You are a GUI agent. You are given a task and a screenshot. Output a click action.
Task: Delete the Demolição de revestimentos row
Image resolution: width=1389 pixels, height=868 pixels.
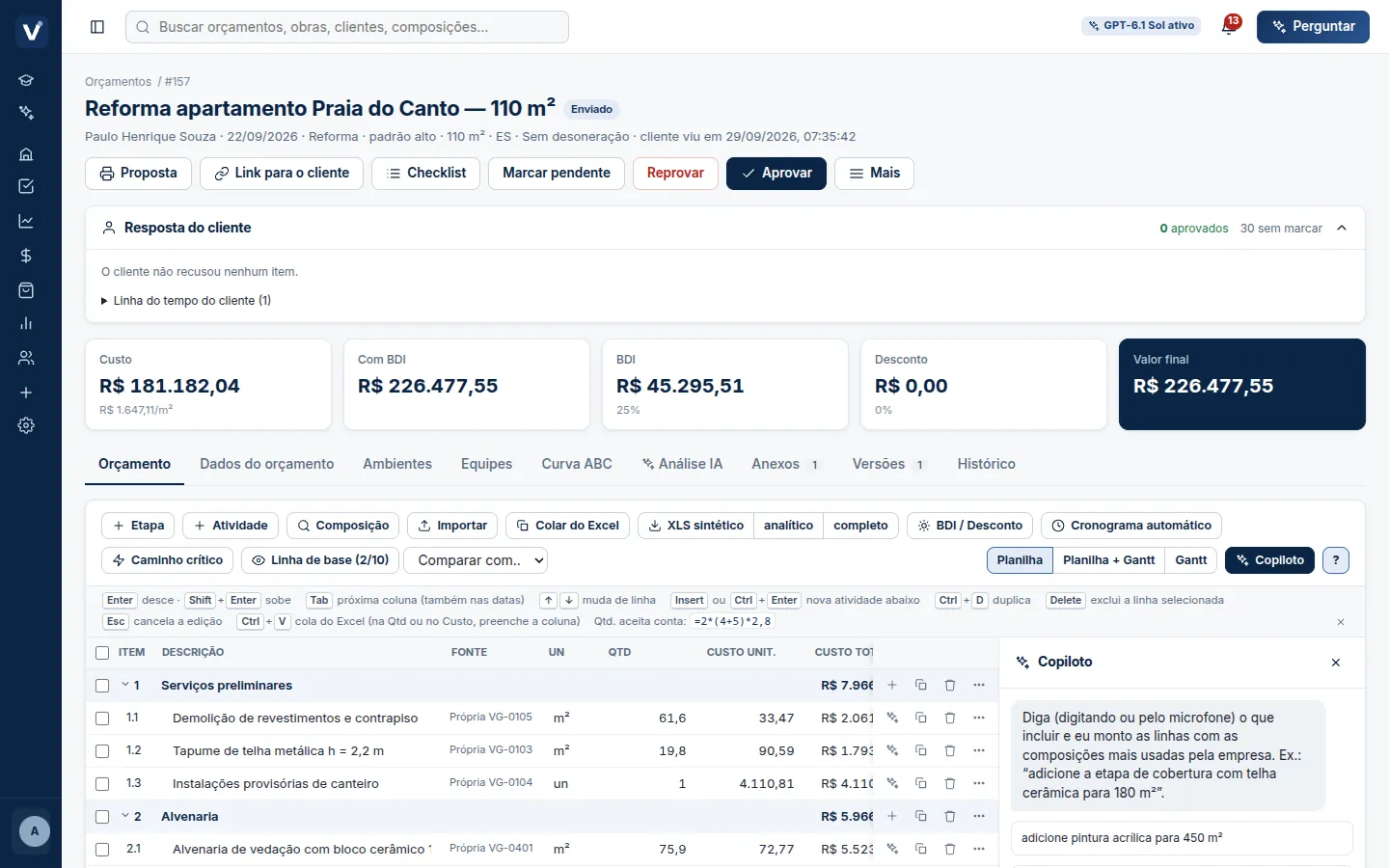pyautogui.click(x=950, y=718)
